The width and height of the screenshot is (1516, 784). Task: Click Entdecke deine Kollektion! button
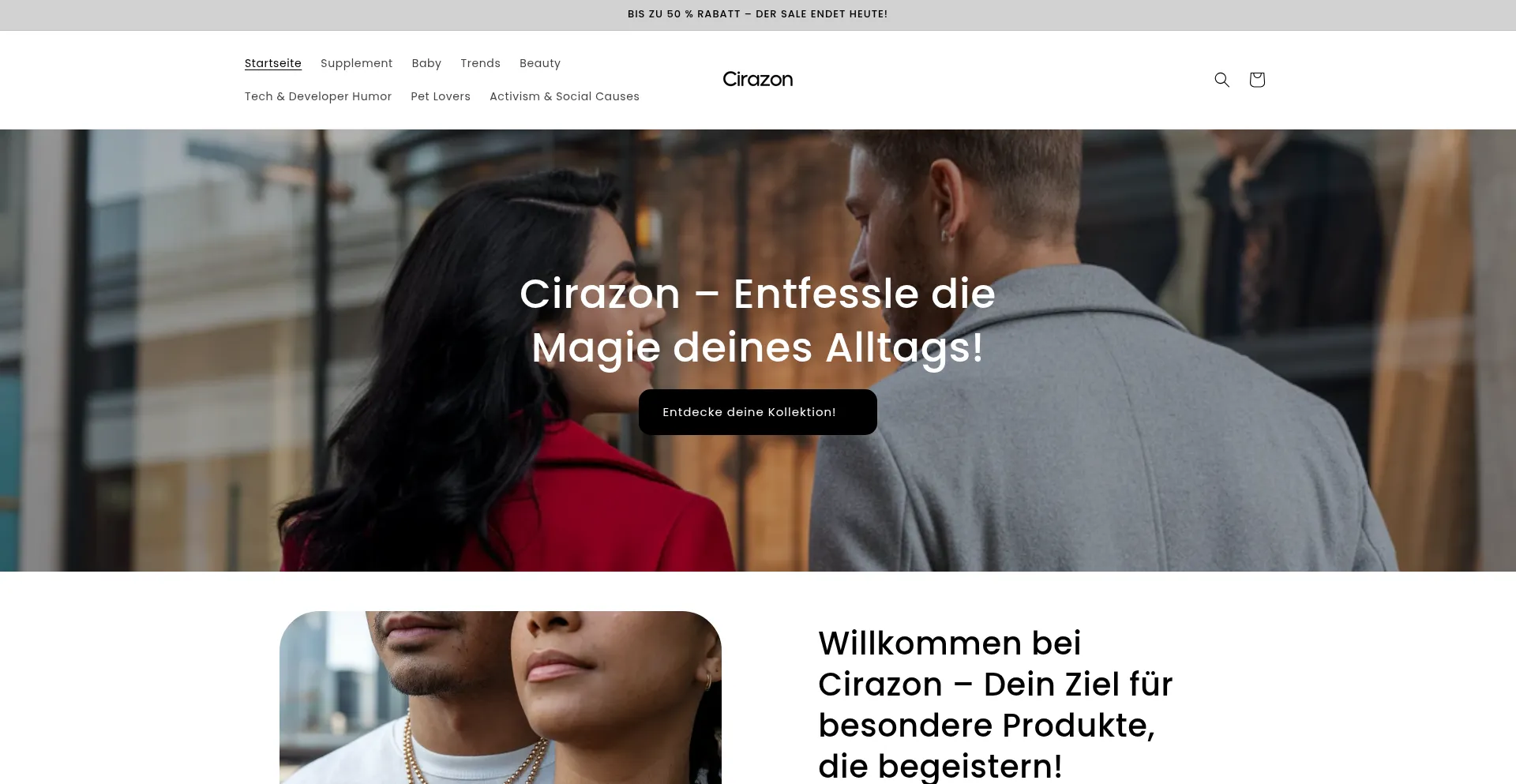[x=758, y=412]
